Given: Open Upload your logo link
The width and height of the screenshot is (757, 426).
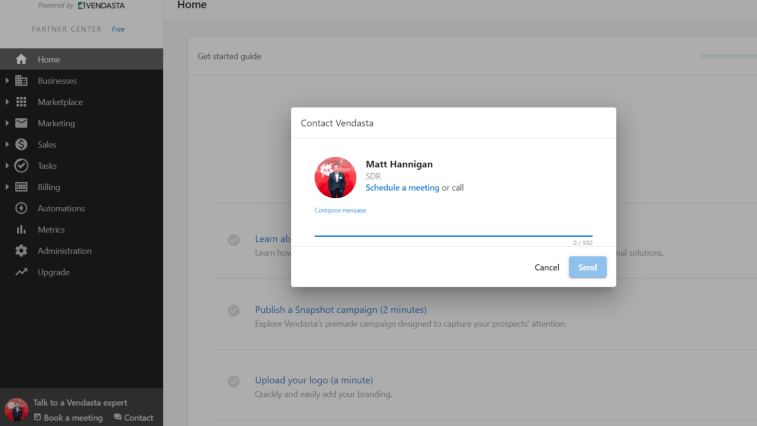Looking at the screenshot, I should [314, 380].
